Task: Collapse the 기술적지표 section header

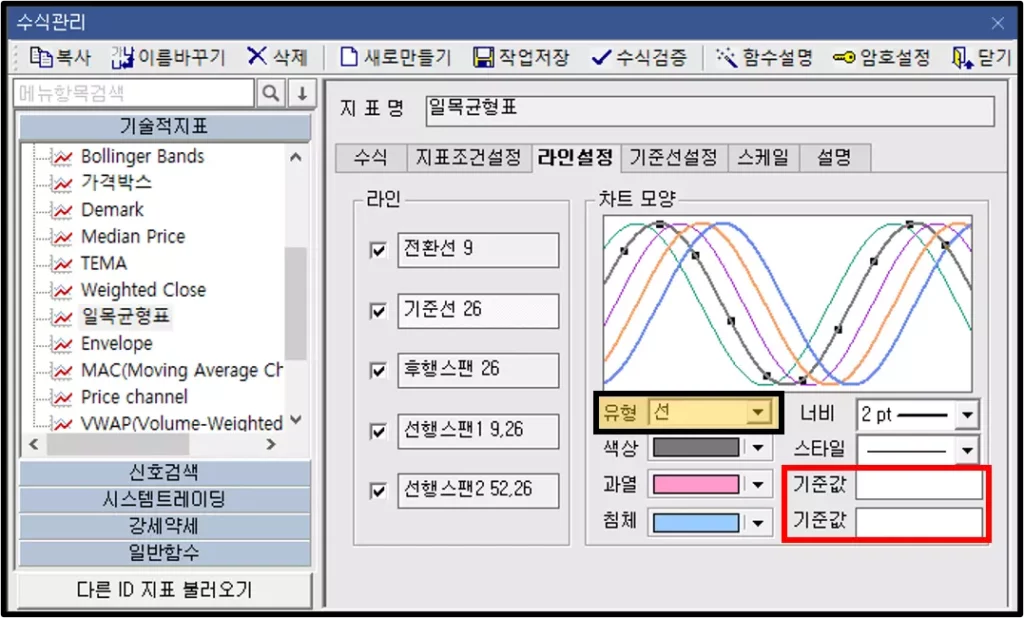Action: click(165, 127)
